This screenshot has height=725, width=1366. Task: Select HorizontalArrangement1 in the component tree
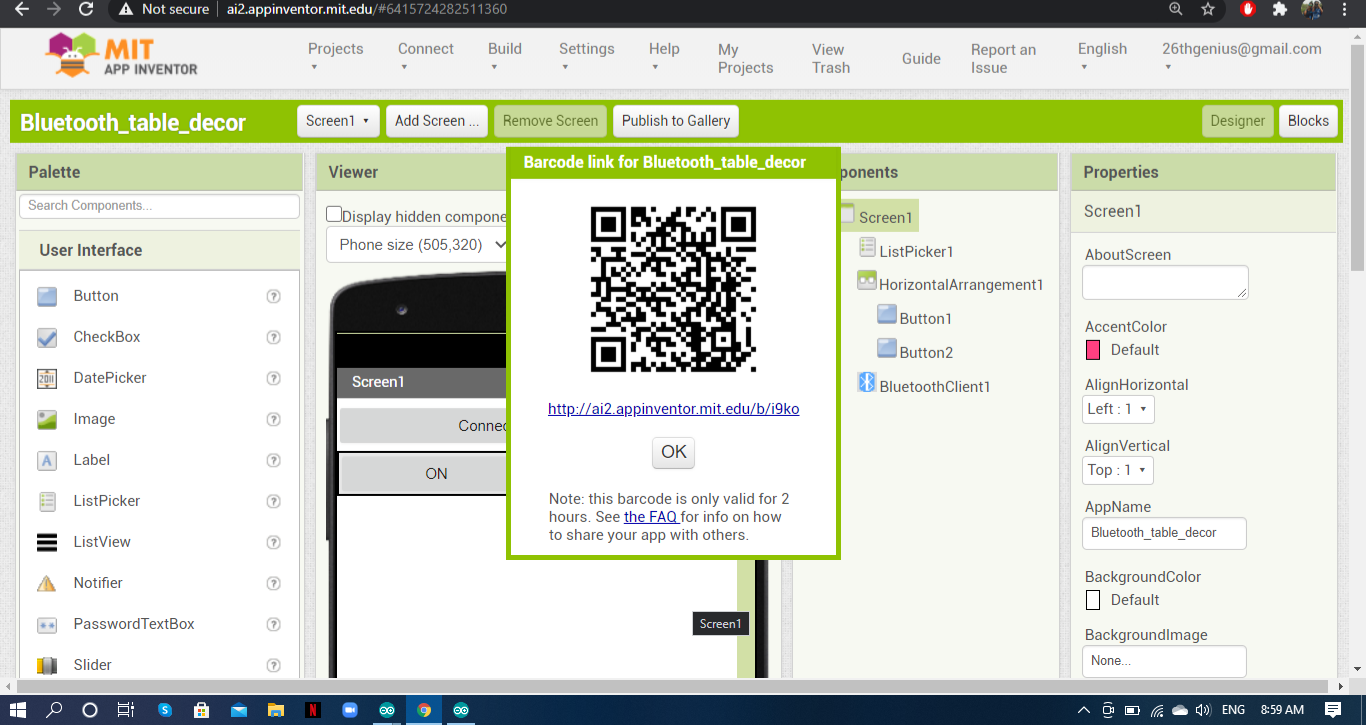[961, 285]
